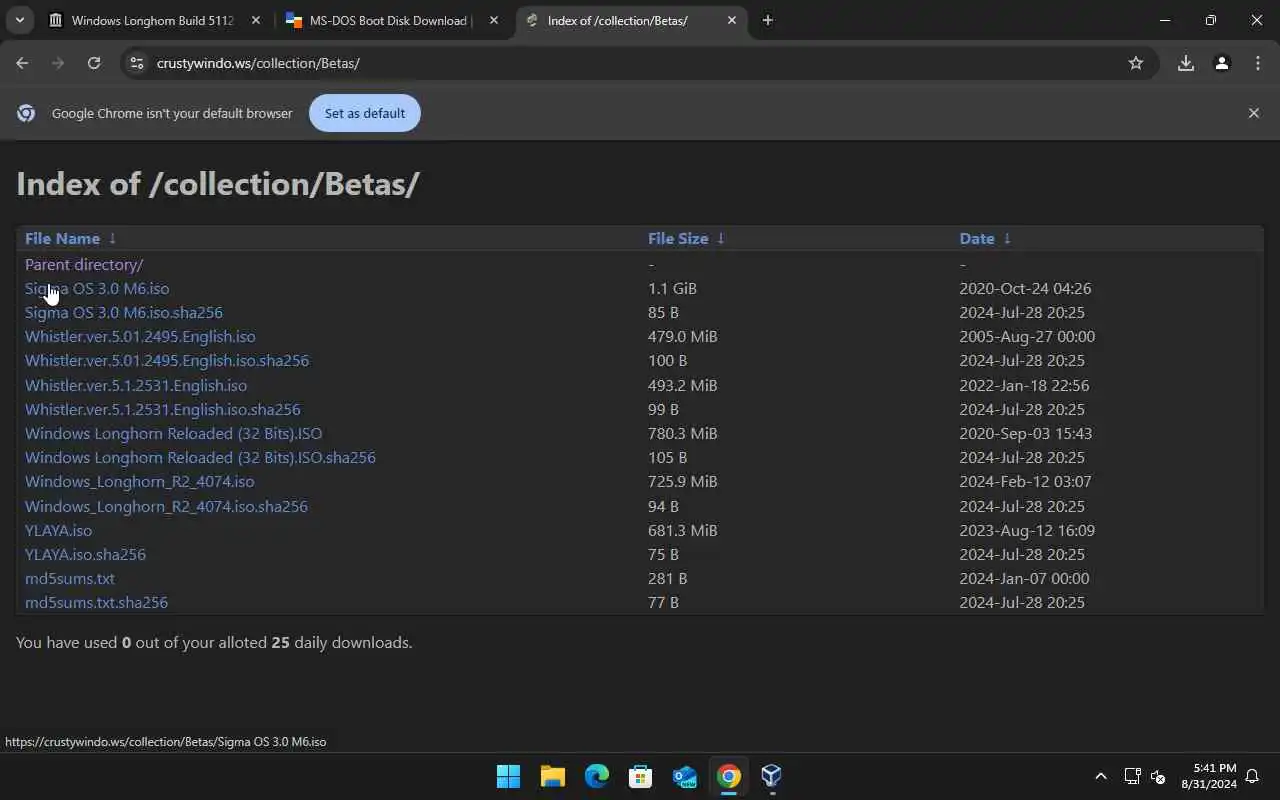
Task: Open a new browser tab
Action: click(767, 20)
